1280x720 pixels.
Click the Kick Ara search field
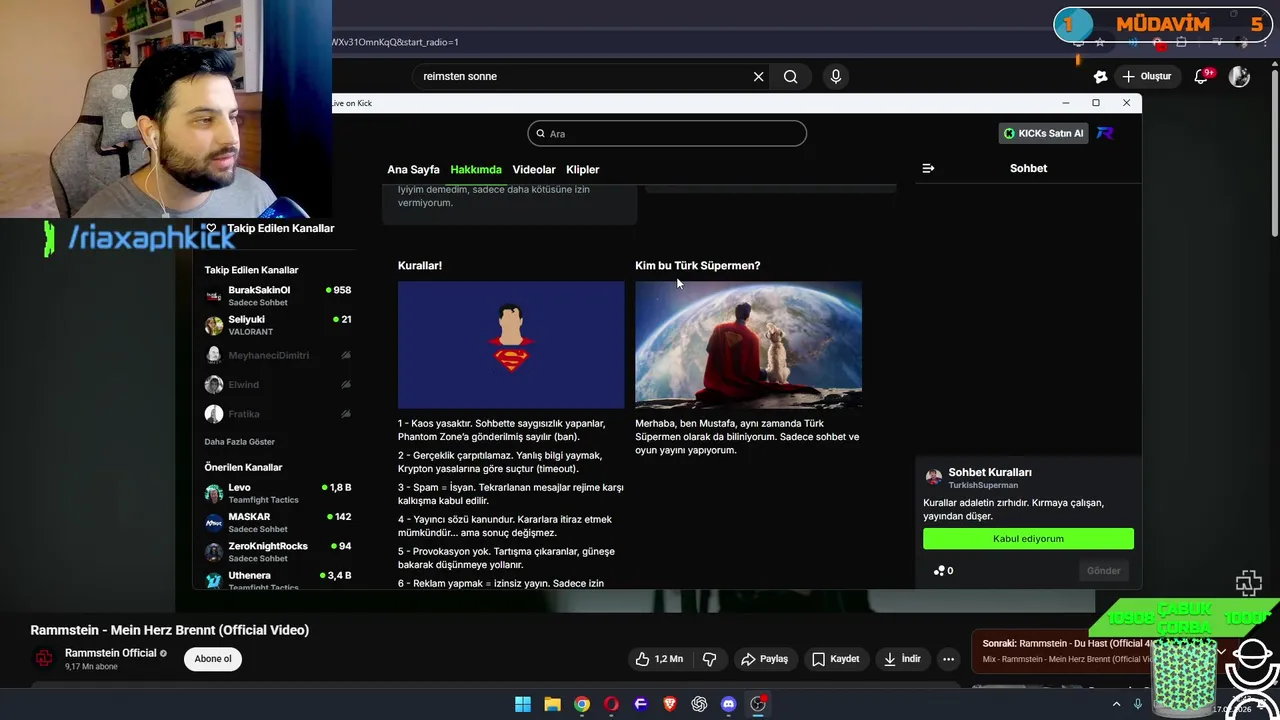pos(667,133)
